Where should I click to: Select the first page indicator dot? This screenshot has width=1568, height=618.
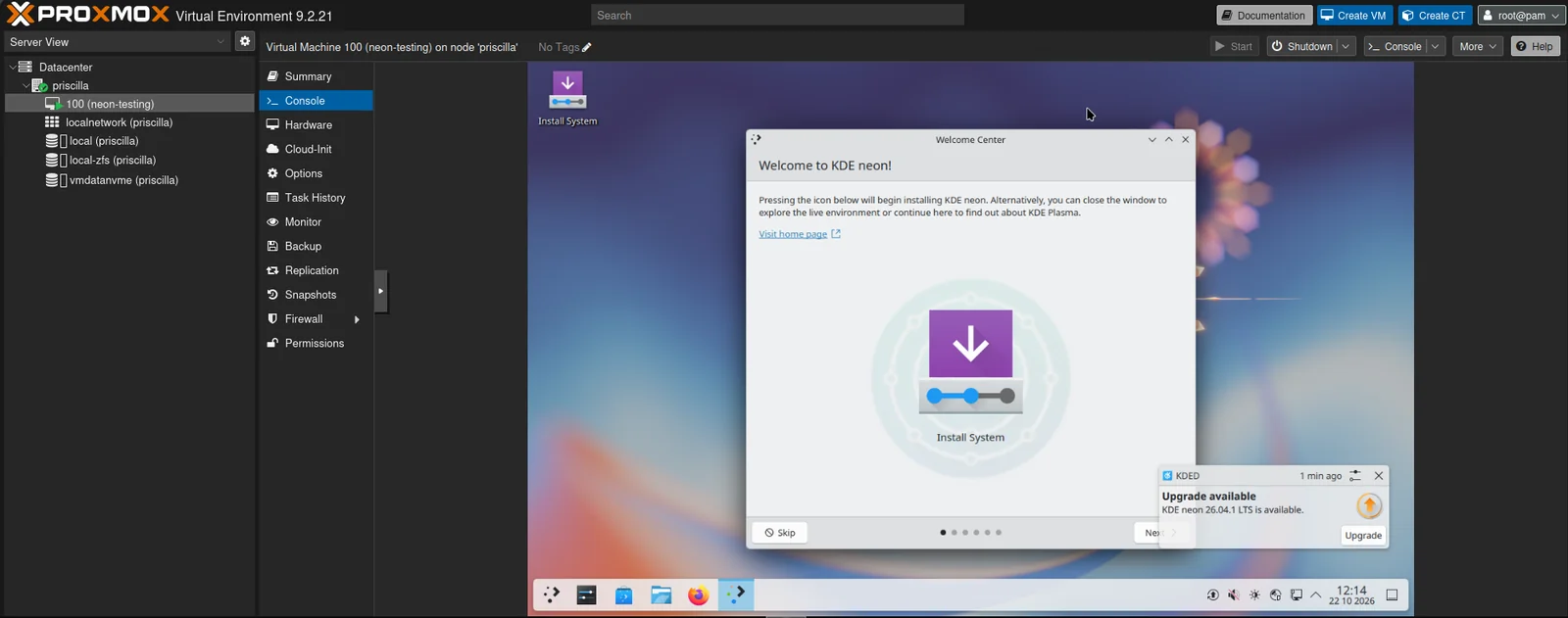coord(943,533)
